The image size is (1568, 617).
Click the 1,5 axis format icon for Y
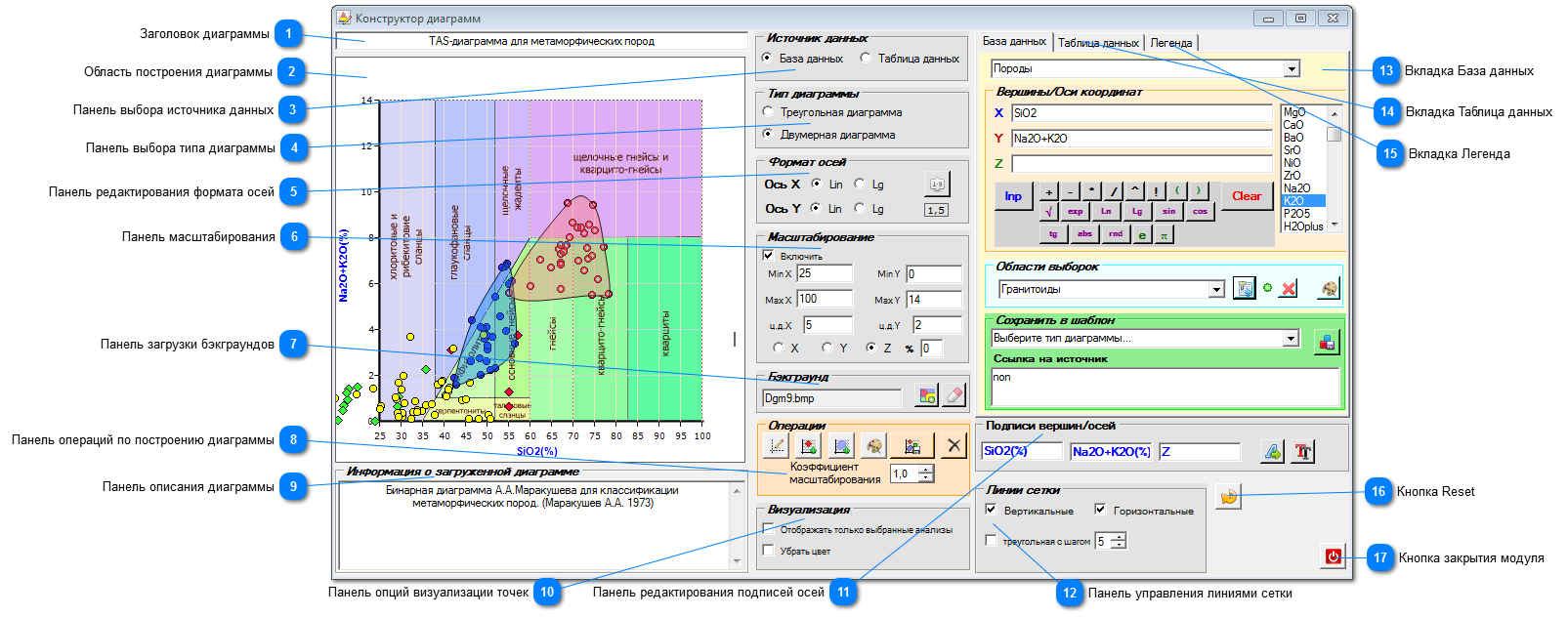tap(936, 210)
